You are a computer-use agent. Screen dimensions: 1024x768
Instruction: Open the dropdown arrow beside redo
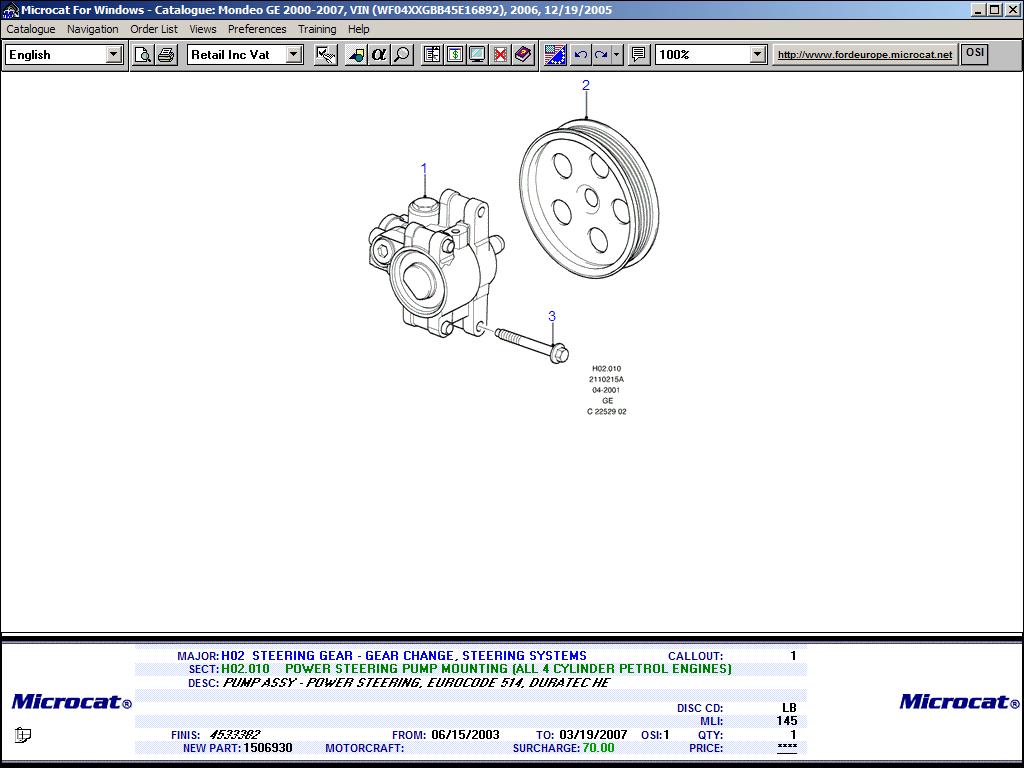(617, 55)
